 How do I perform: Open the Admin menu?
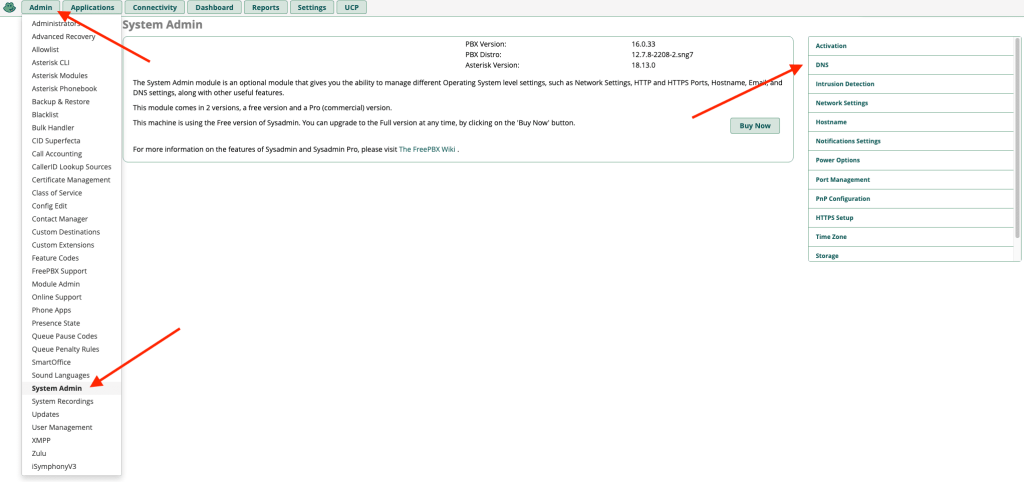point(40,8)
